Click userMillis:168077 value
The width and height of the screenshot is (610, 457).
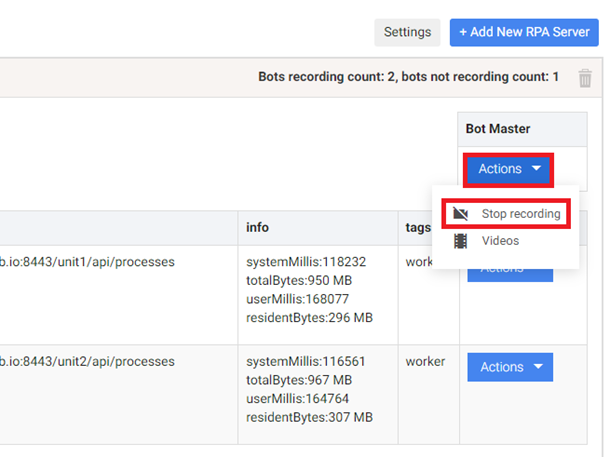pyautogui.click(x=297, y=299)
